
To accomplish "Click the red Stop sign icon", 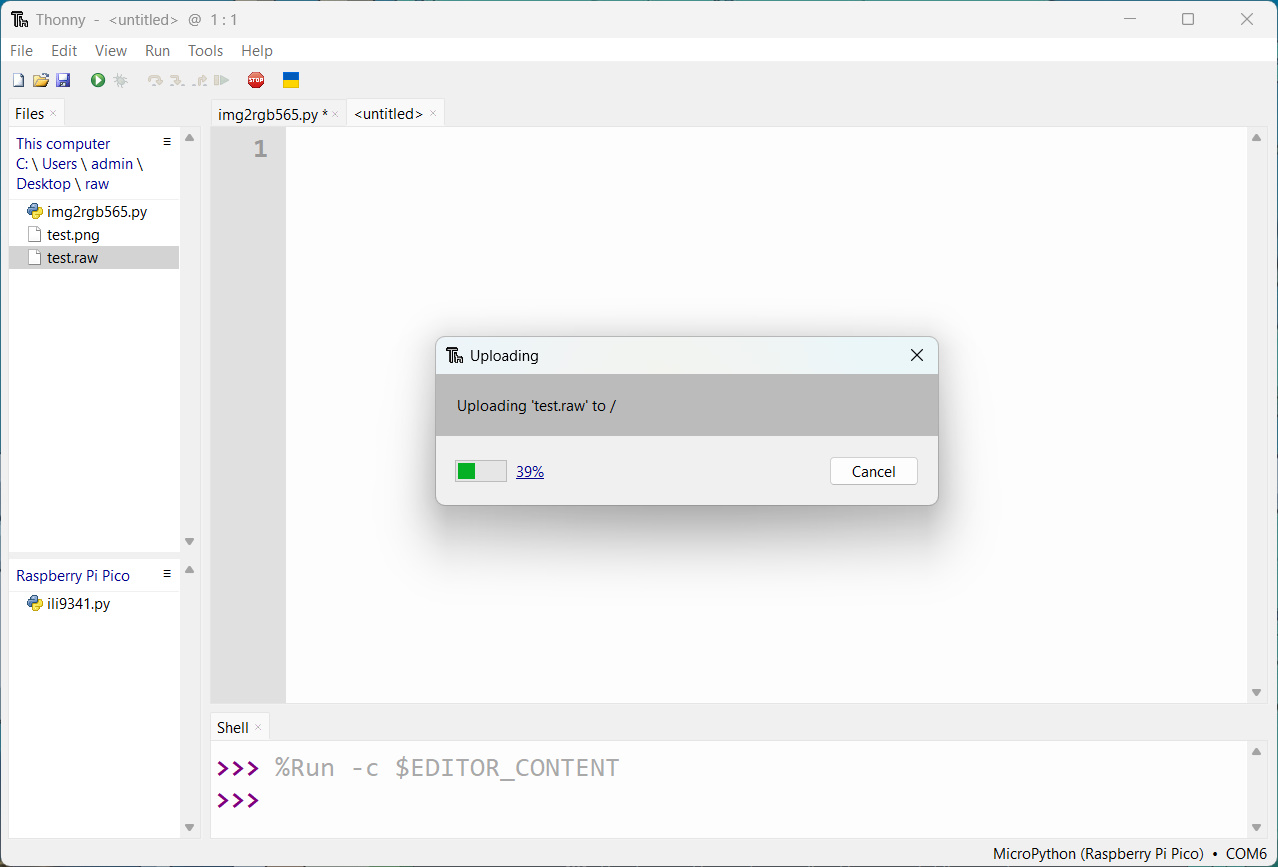I will click(x=256, y=80).
